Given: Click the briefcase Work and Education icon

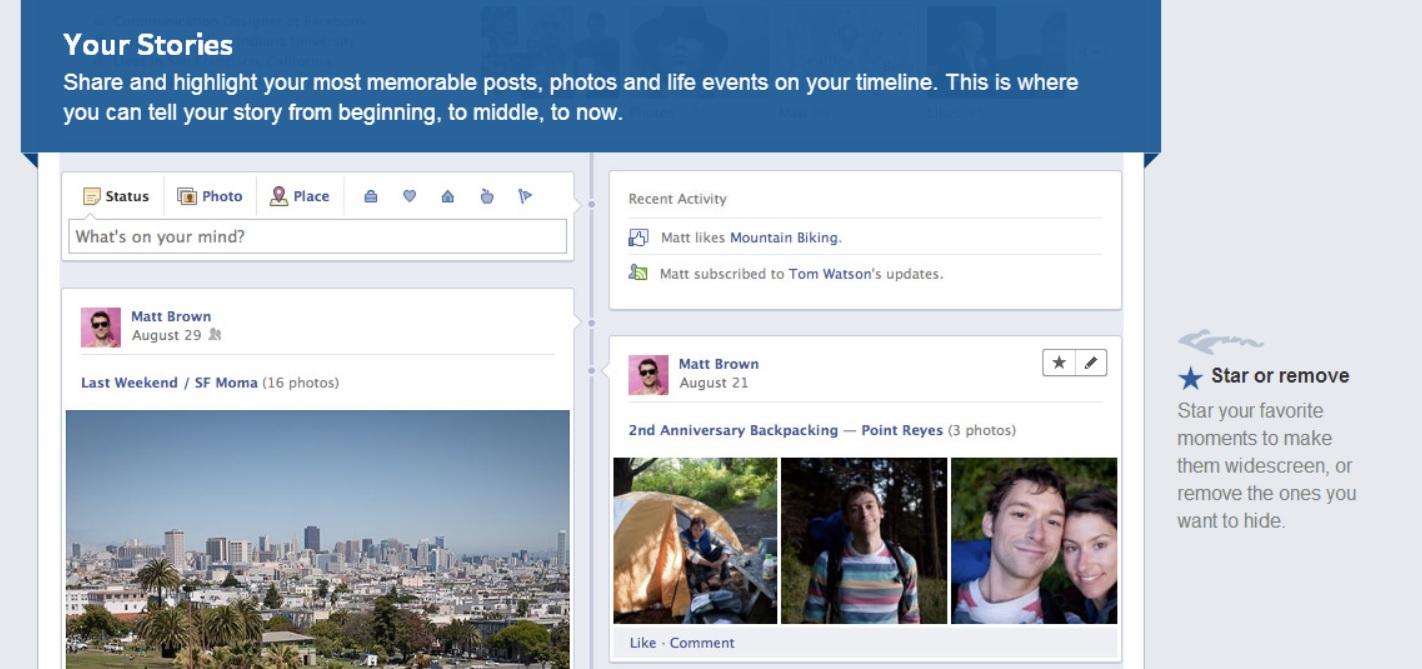Looking at the screenshot, I should [371, 197].
